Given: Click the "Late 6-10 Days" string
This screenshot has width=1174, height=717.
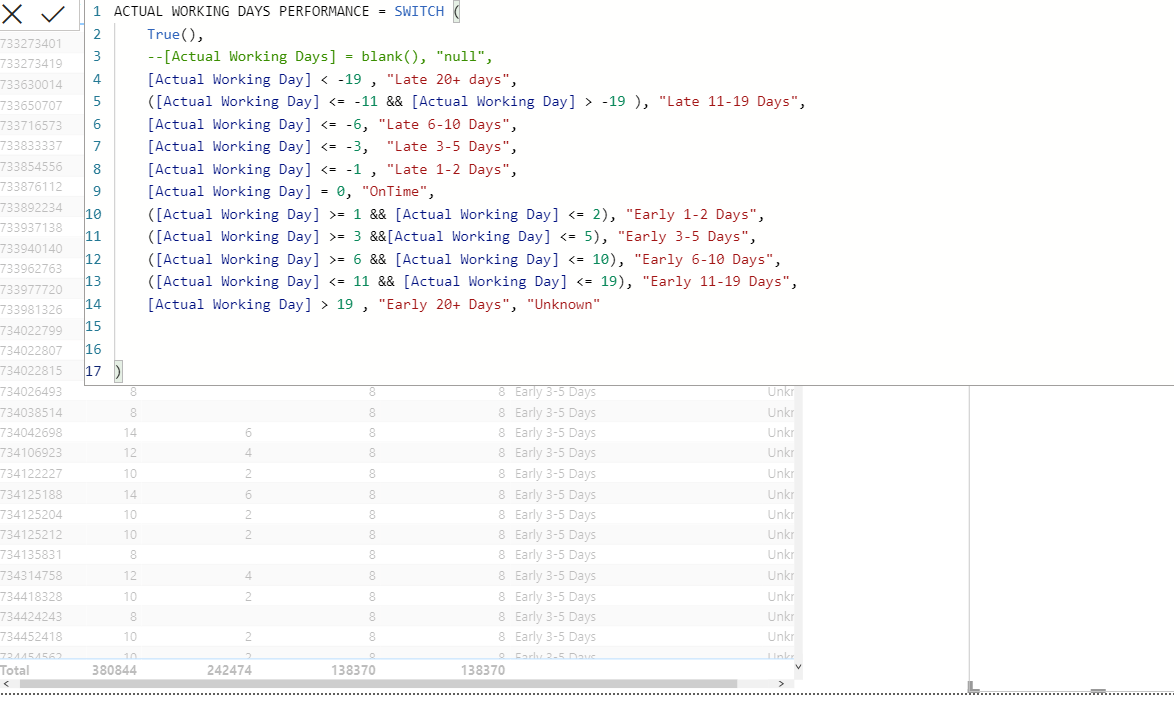Looking at the screenshot, I should tap(443, 124).
